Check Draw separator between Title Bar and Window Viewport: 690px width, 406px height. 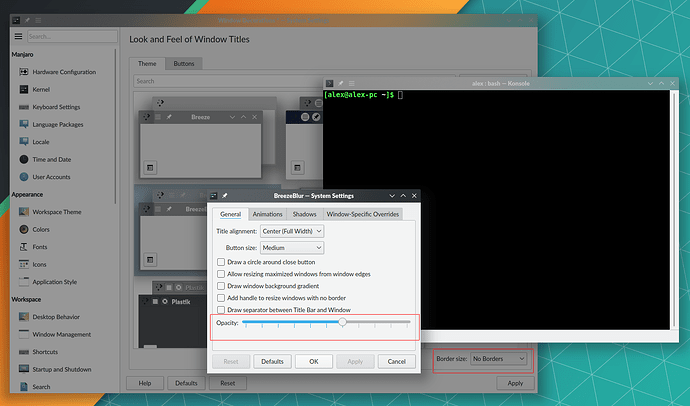(221, 310)
